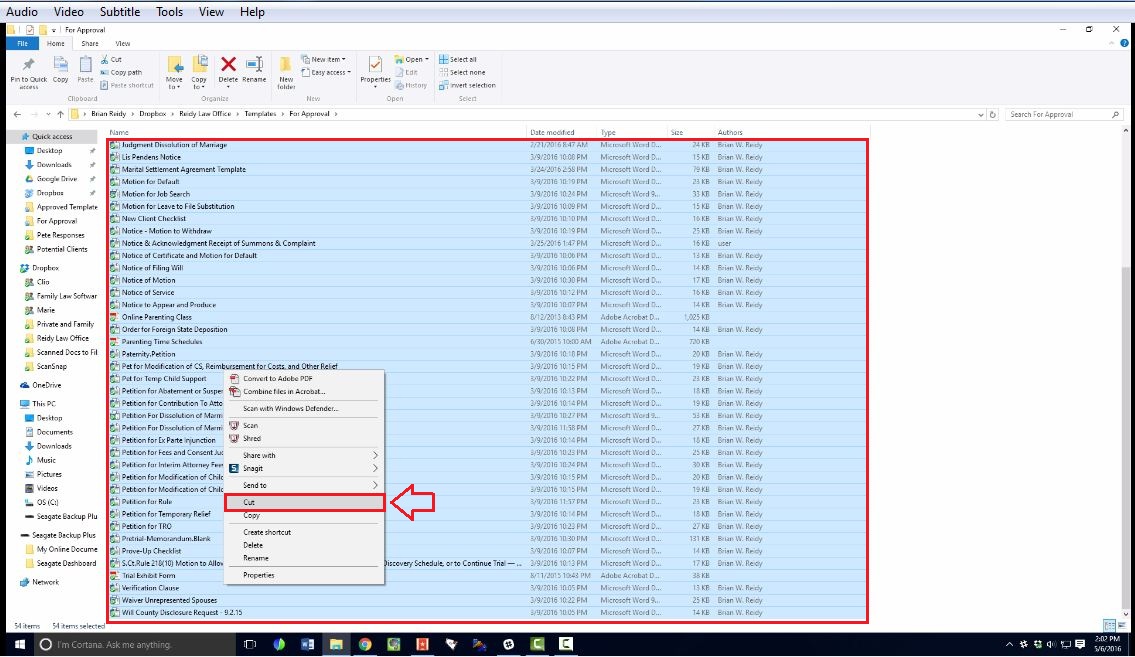Open Word from the taskbar
The image size is (1135, 657).
pyautogui.click(x=308, y=644)
